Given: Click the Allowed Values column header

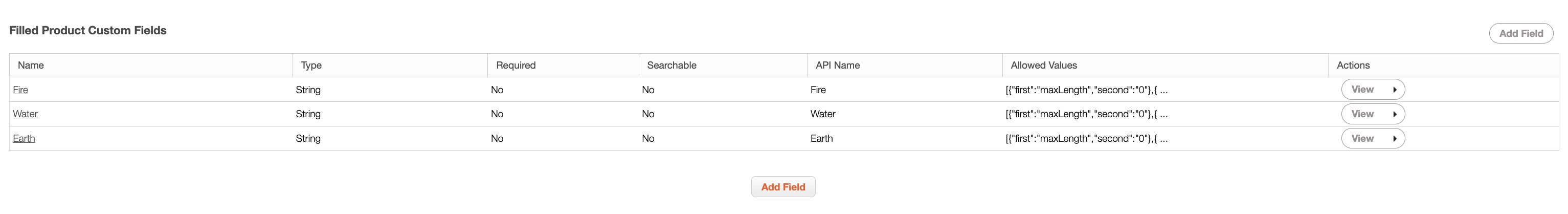Looking at the screenshot, I should click(x=1043, y=65).
